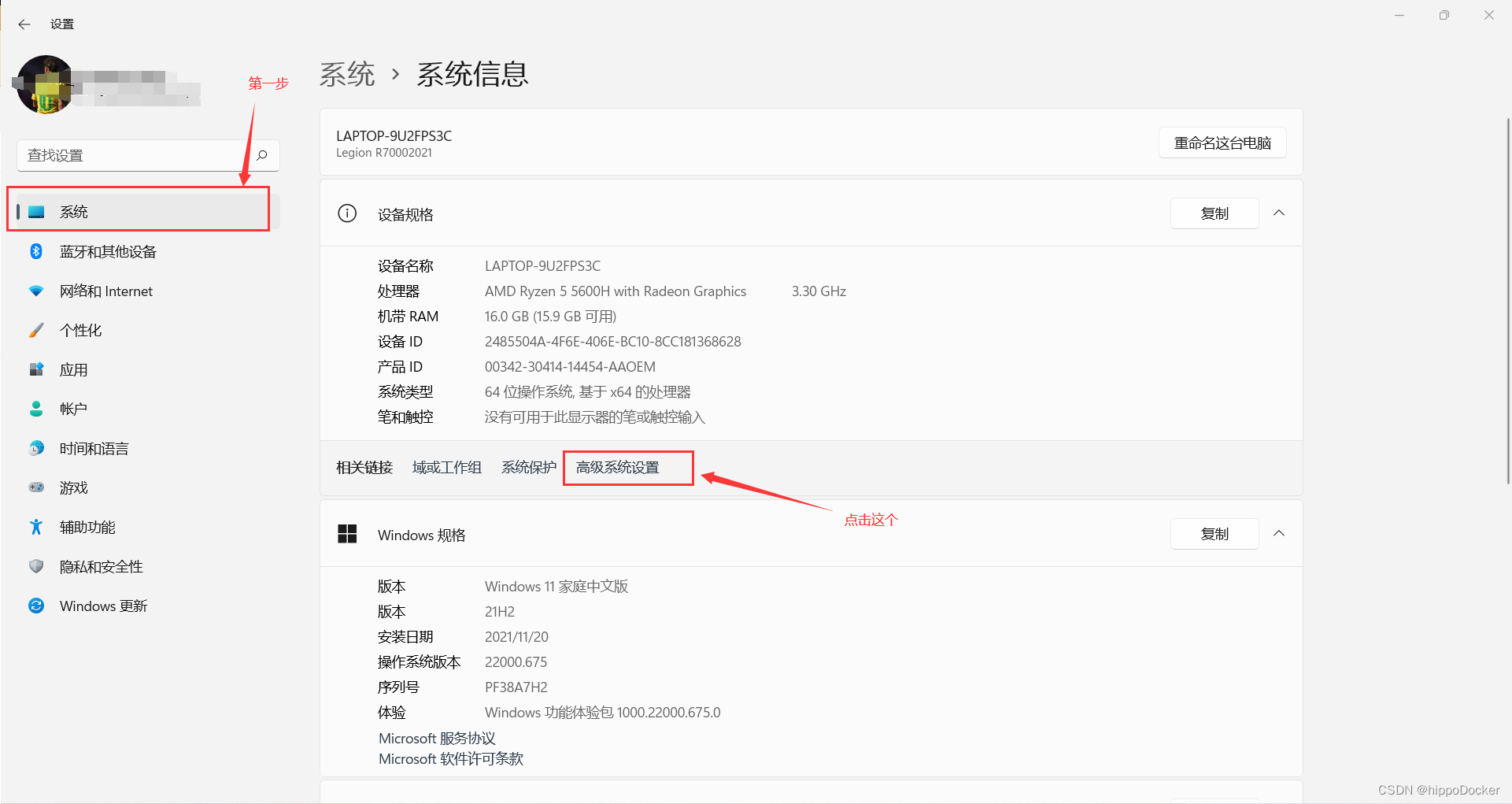Click the accessibility figure icon
The width and height of the screenshot is (1512, 804).
[36, 527]
